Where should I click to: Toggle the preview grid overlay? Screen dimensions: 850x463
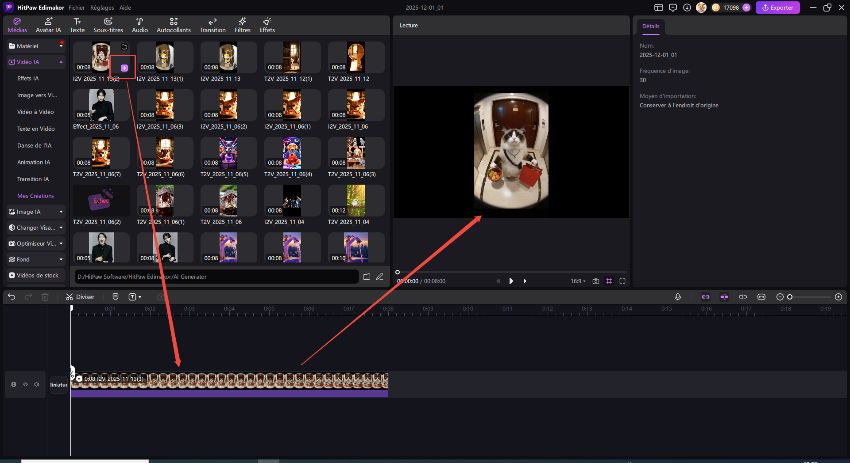608,281
